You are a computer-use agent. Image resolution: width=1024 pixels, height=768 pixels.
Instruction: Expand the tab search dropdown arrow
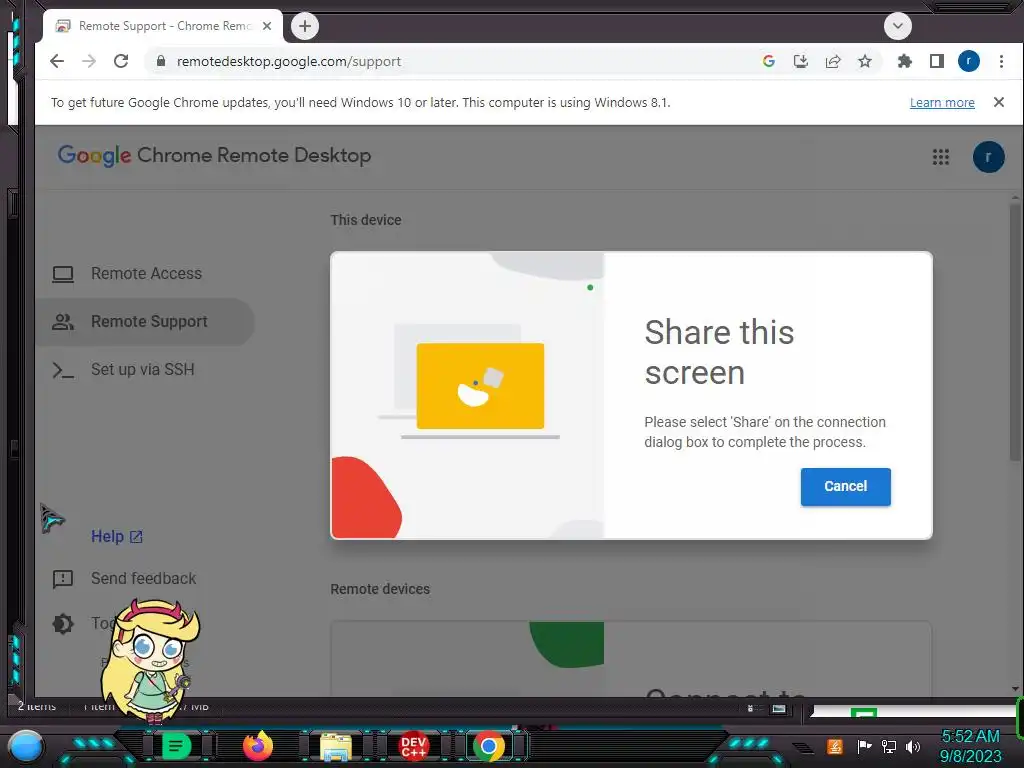897,26
